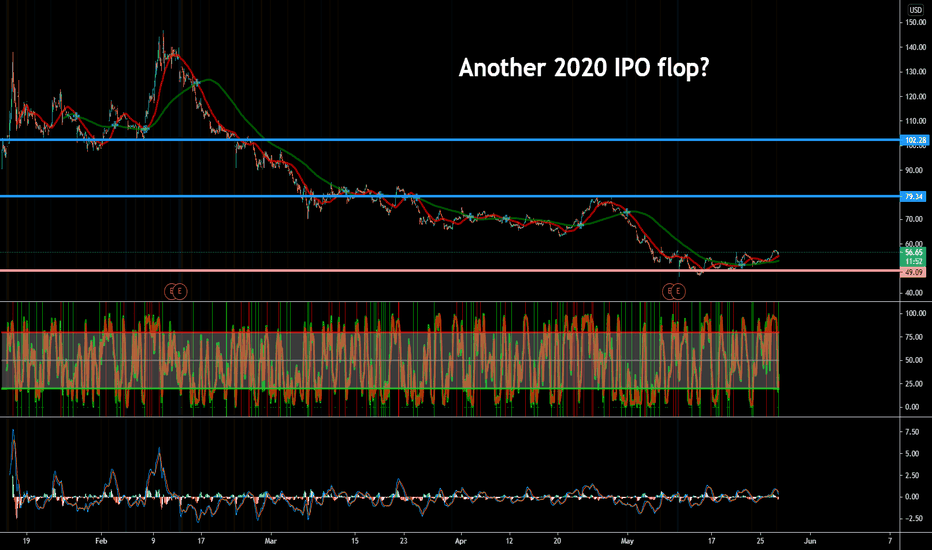The image size is (932, 550).
Task: Click the 150.00 price axis value
Action: coord(915,22)
